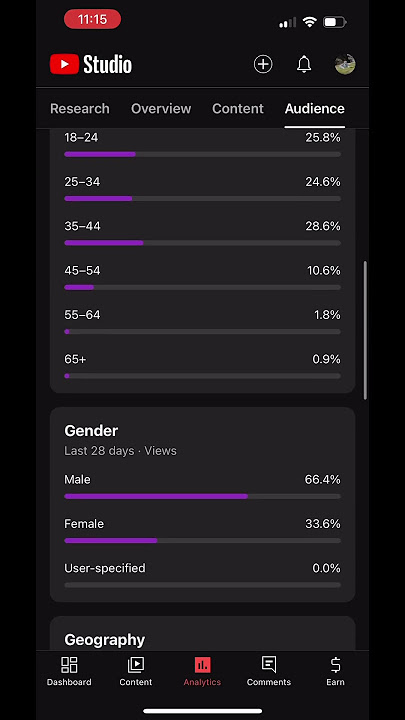This screenshot has width=405, height=720.
Task: Click the page scrollbar on right edge
Action: (x=366, y=331)
